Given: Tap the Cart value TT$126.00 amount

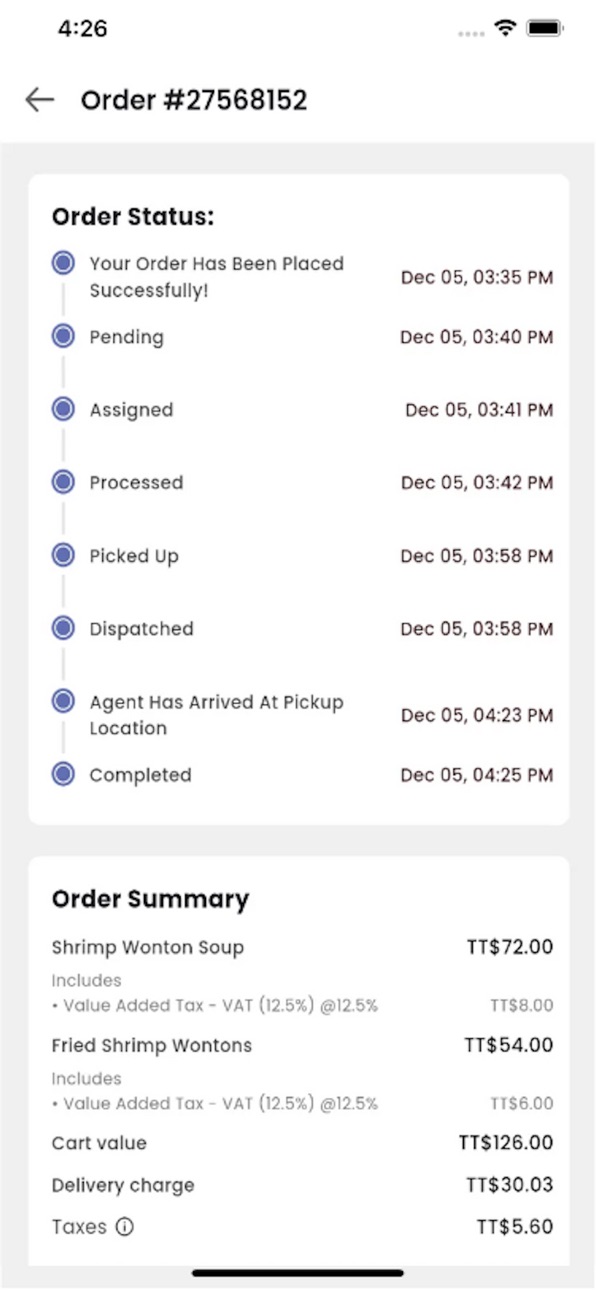Looking at the screenshot, I should click(506, 1143).
